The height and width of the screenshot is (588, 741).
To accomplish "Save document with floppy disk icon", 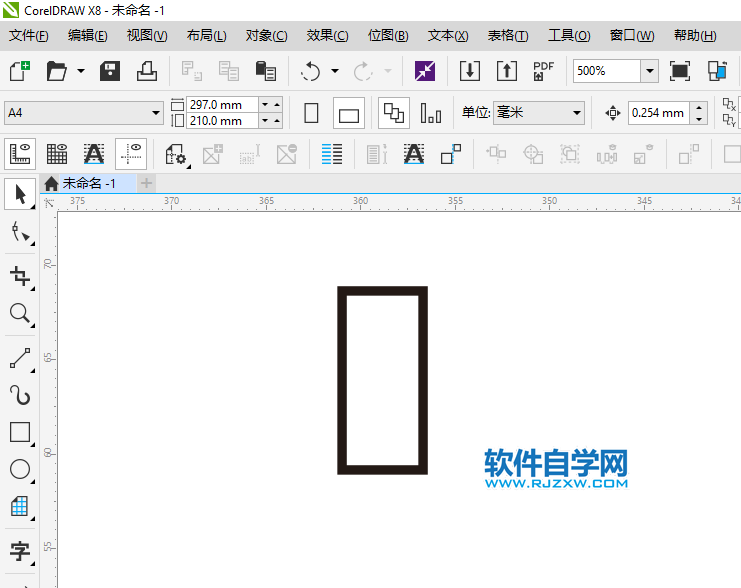I will (110, 71).
